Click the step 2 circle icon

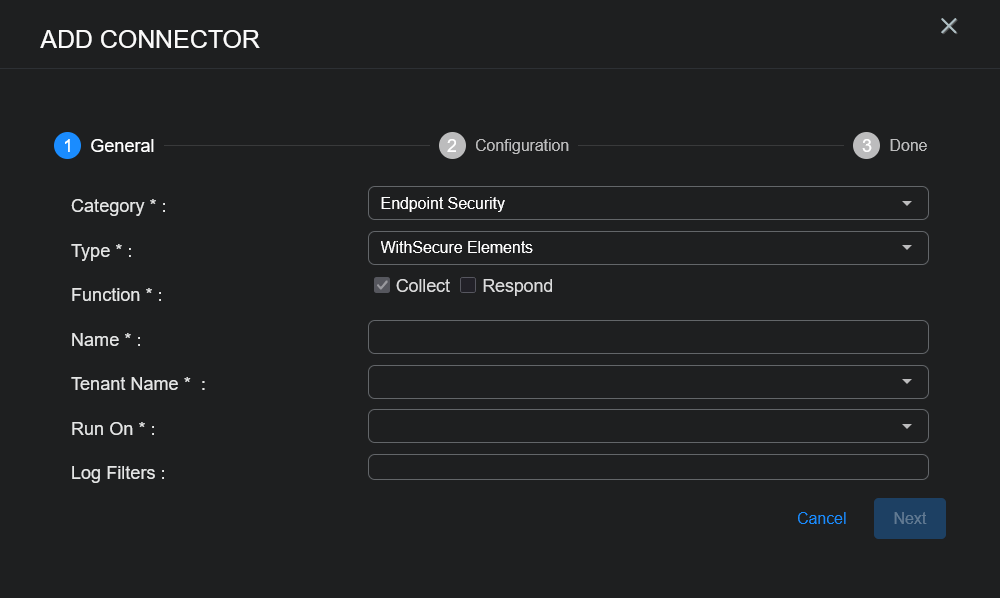(452, 146)
